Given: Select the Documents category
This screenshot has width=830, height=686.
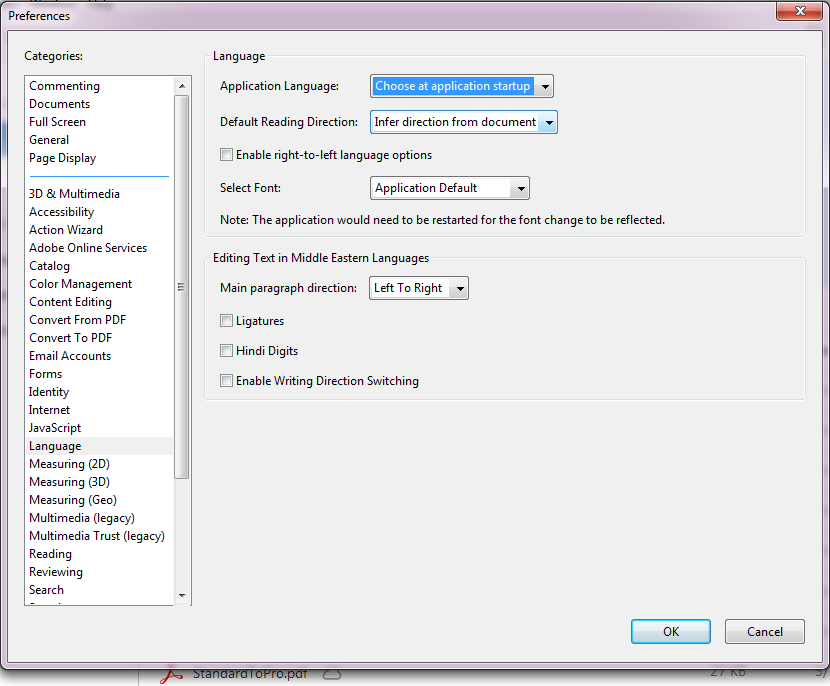Looking at the screenshot, I should (x=59, y=103).
